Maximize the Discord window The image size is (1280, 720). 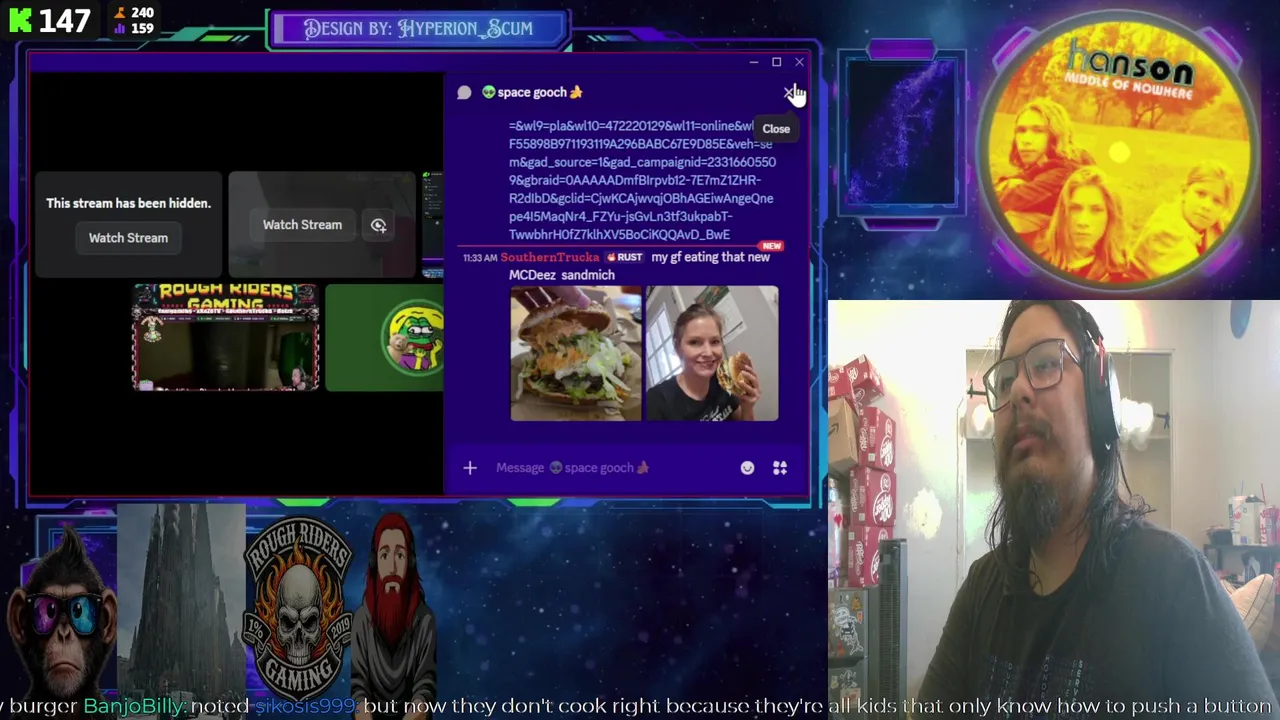(776, 62)
